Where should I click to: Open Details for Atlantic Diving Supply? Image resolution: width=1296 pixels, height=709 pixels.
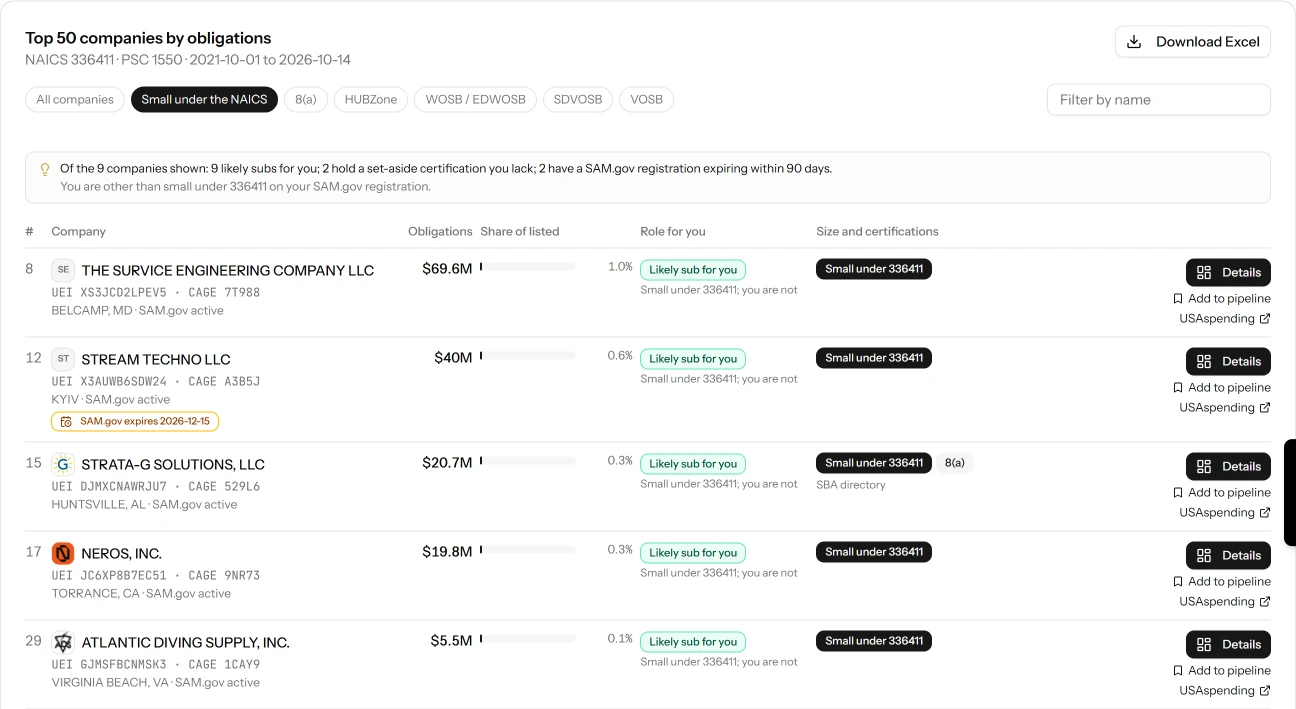1228,644
